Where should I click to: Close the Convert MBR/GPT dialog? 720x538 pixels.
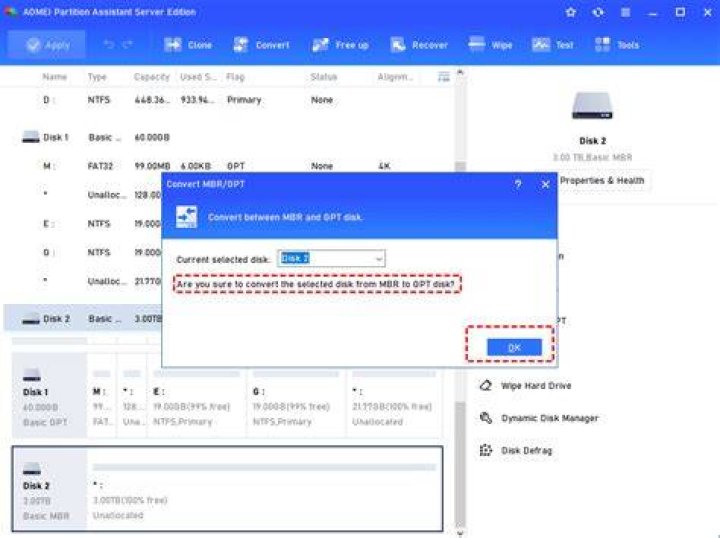pyautogui.click(x=545, y=184)
